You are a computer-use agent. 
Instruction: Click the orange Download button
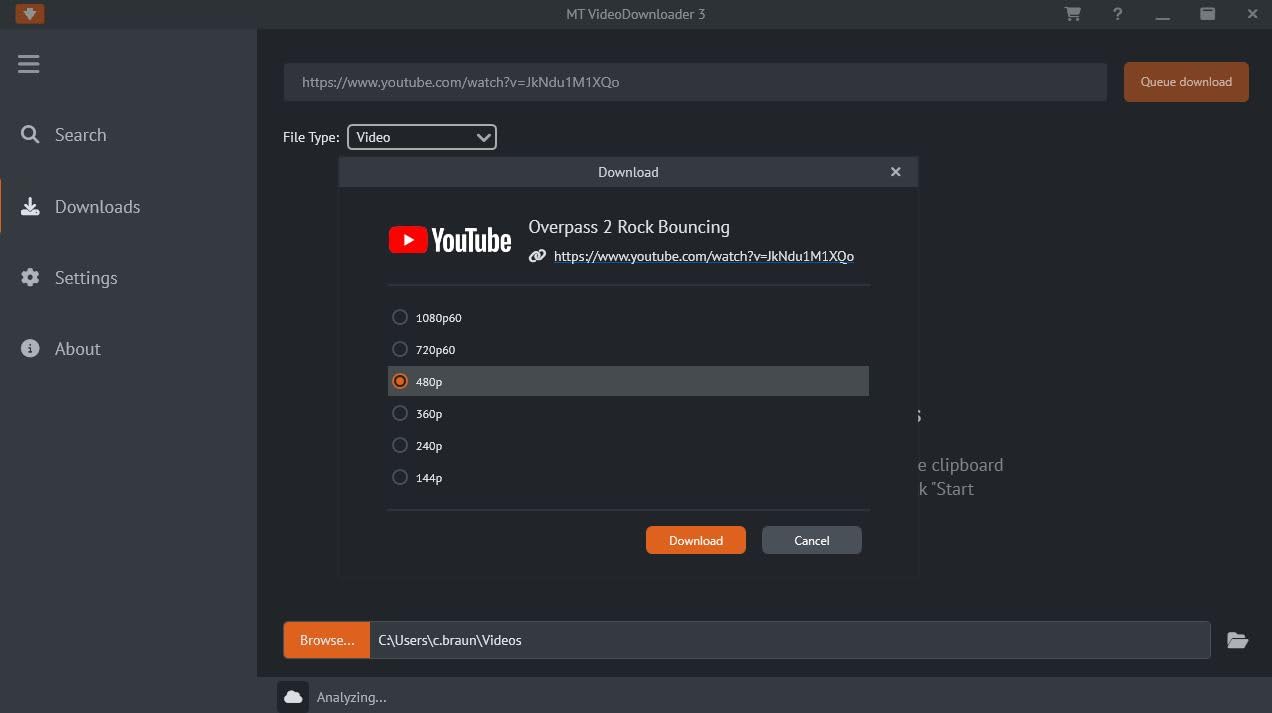[x=696, y=540]
